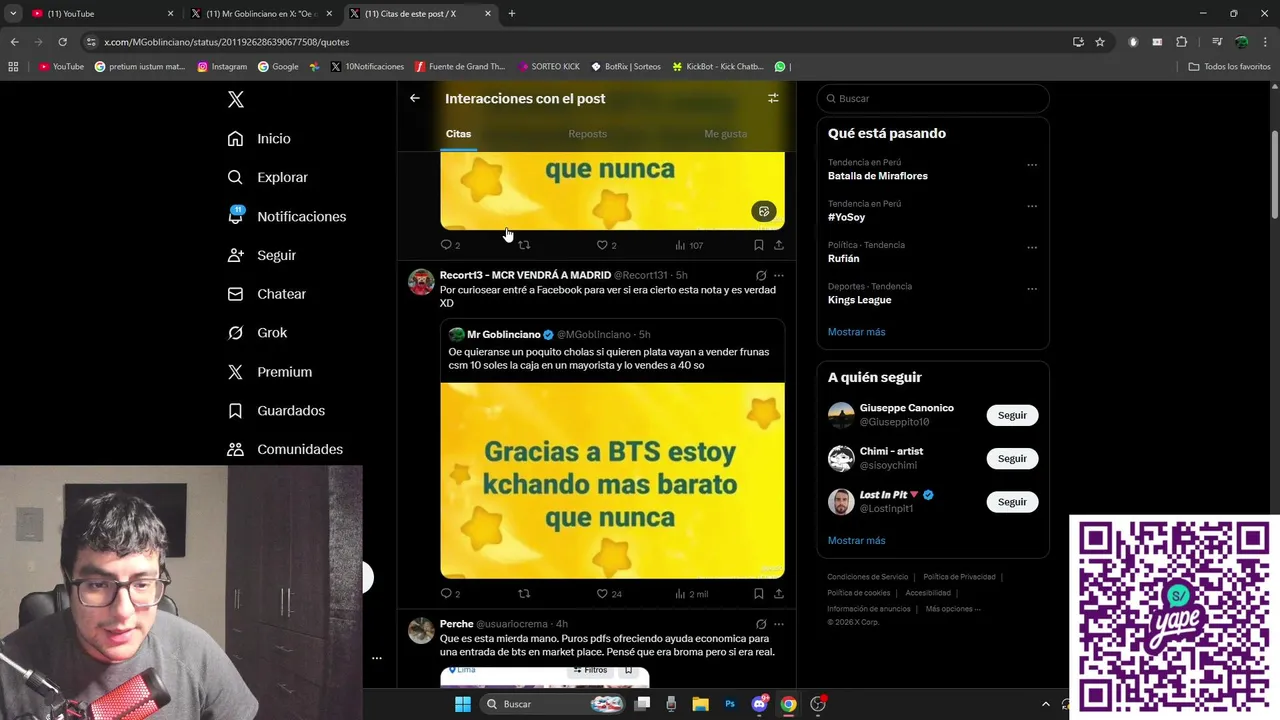Open options for Rufián trend
The width and height of the screenshot is (1280, 720).
click(x=1032, y=248)
